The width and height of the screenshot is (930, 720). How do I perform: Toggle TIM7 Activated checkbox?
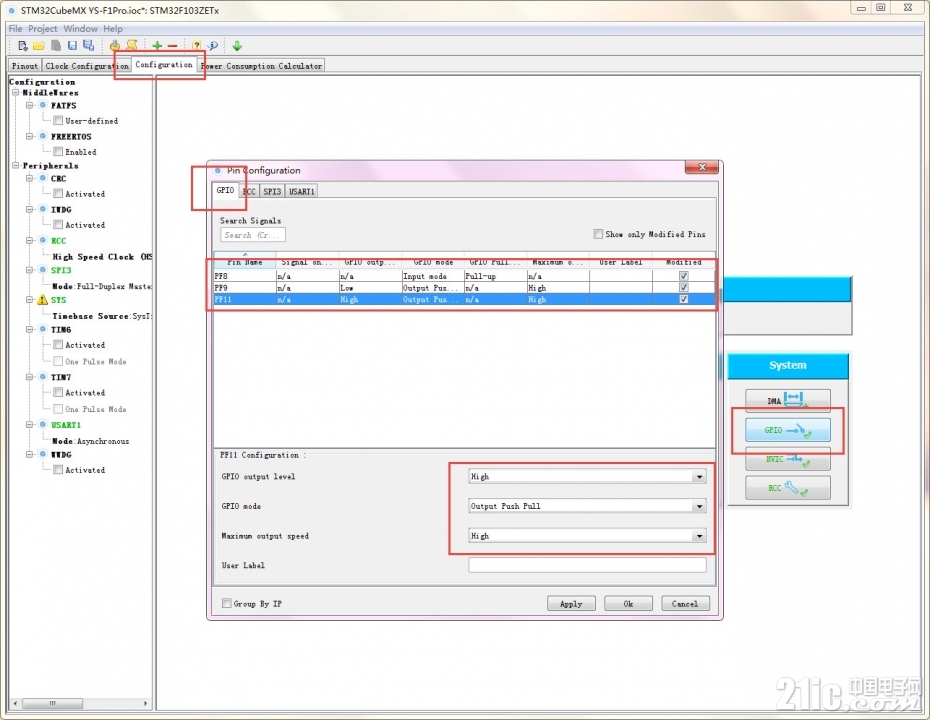click(x=58, y=392)
